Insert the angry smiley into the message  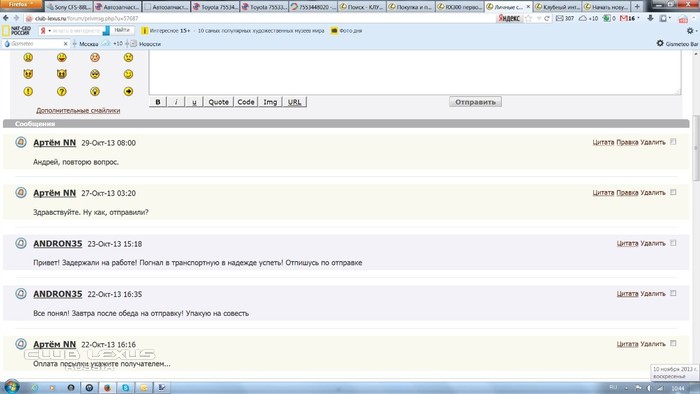pyautogui.click(x=28, y=57)
